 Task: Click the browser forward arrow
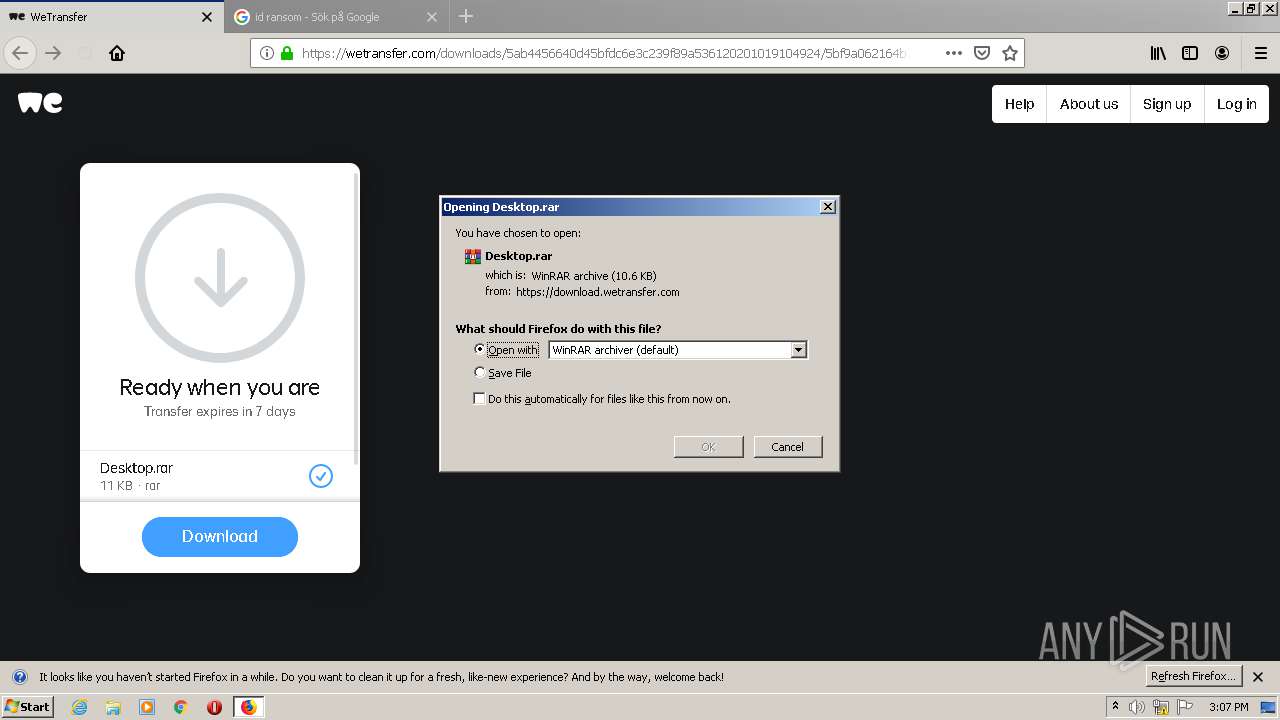click(53, 53)
